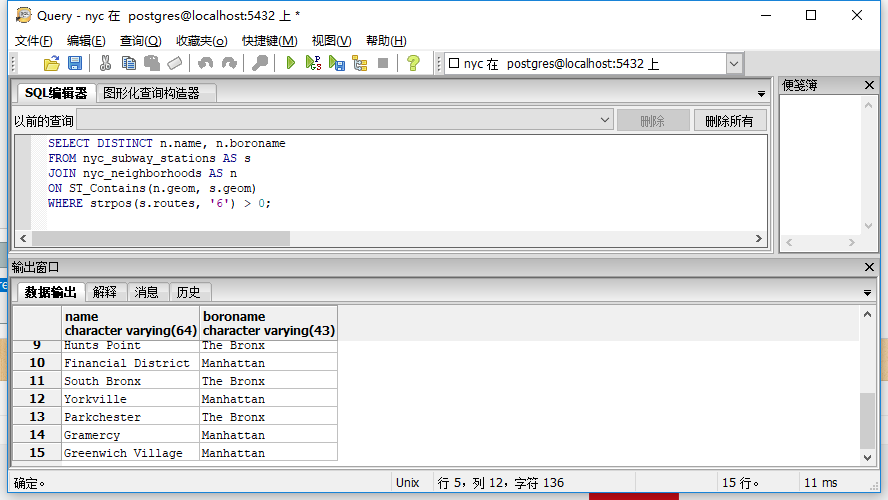Select the 数据输出 output tab
The image size is (888, 500).
tap(50, 292)
